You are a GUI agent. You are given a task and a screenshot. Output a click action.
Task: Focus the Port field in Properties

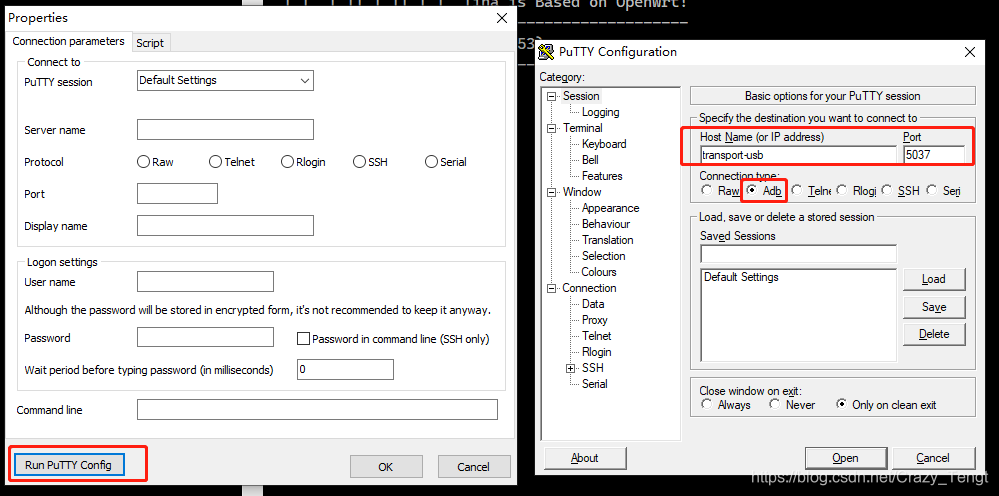tap(177, 194)
